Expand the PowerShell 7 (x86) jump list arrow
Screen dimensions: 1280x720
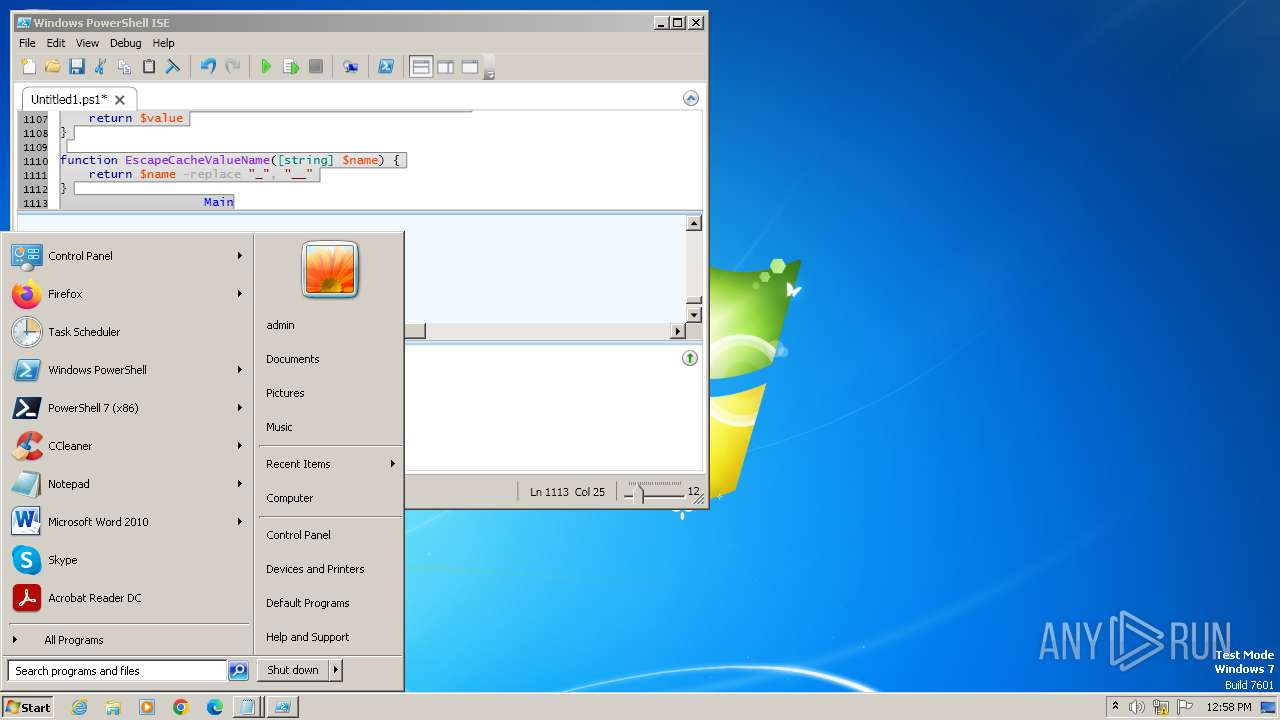point(240,408)
